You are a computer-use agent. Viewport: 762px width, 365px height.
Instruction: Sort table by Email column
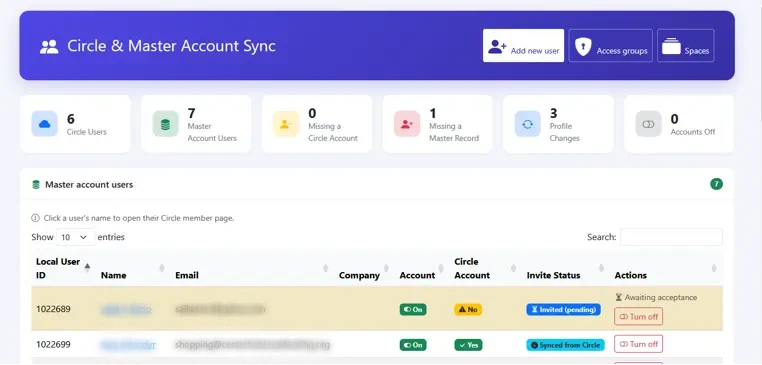tap(253, 268)
